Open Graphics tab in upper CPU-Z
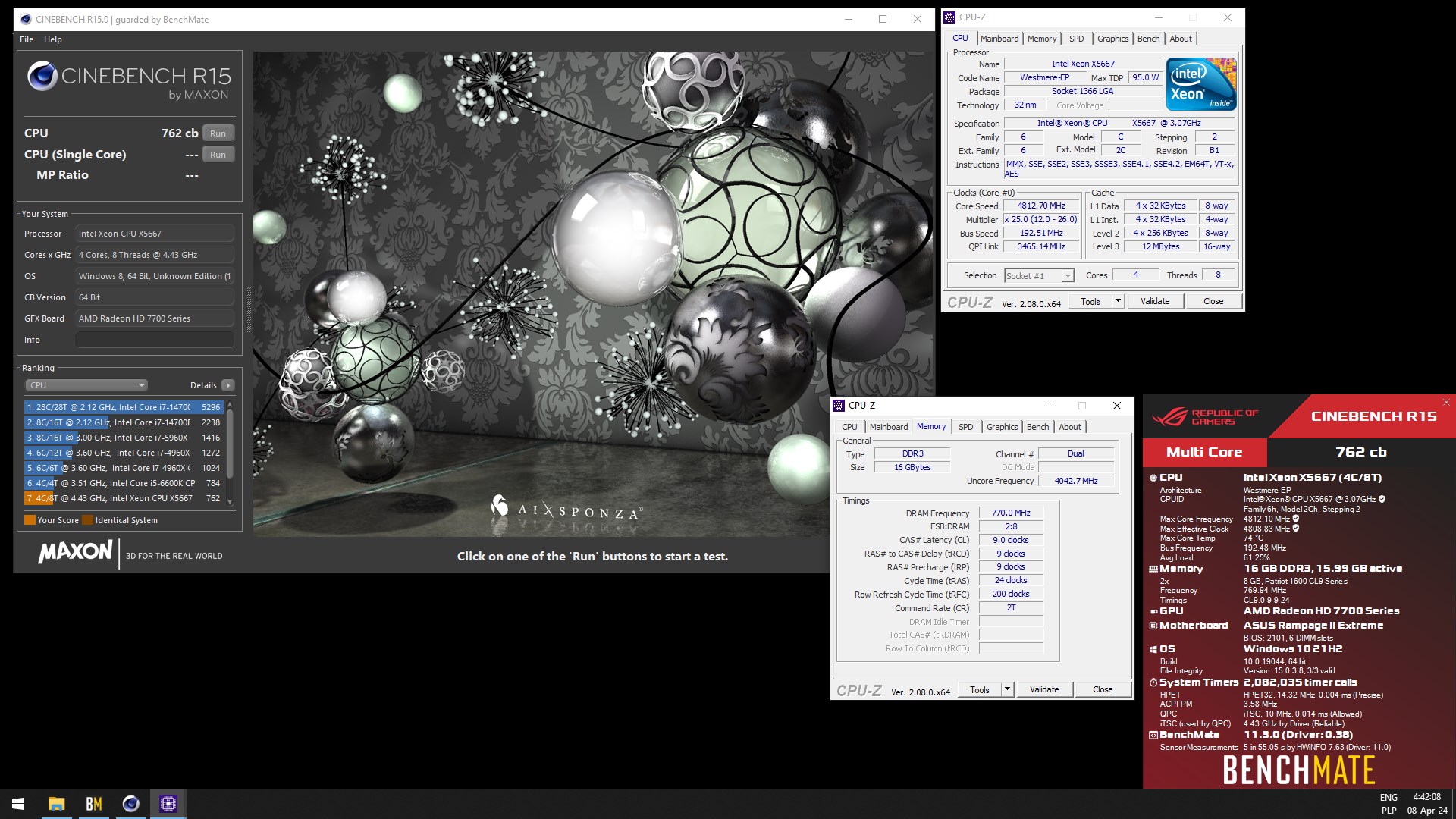Viewport: 1456px width, 819px height. tap(1112, 39)
